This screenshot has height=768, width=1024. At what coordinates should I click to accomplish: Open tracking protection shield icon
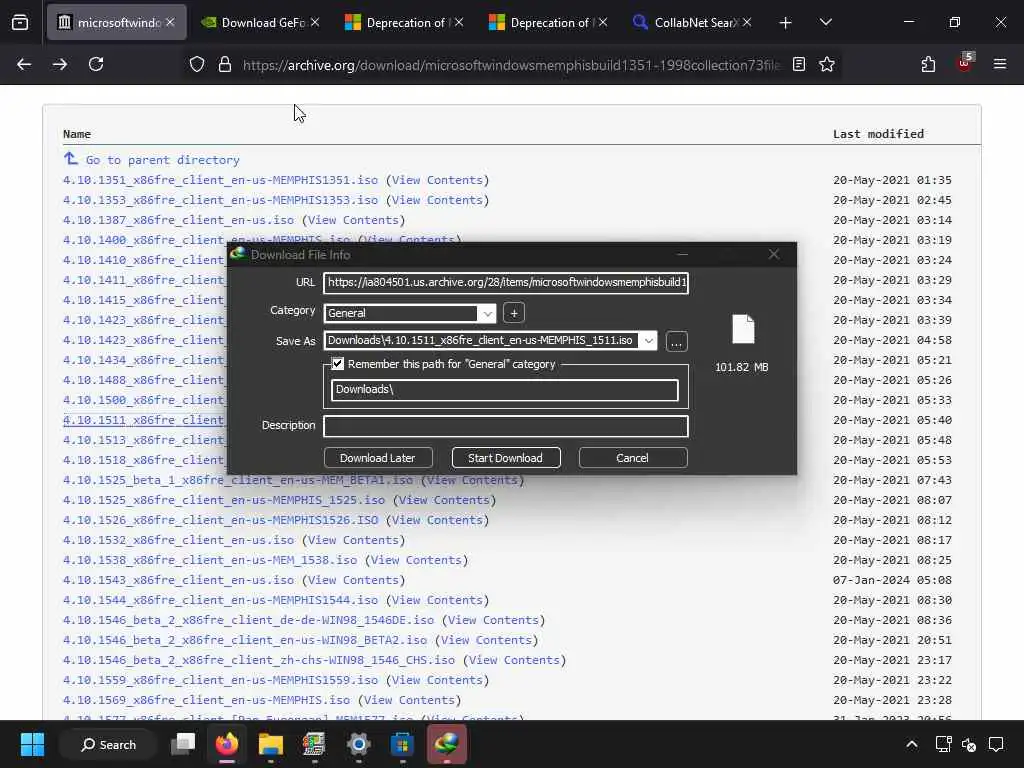(x=197, y=64)
